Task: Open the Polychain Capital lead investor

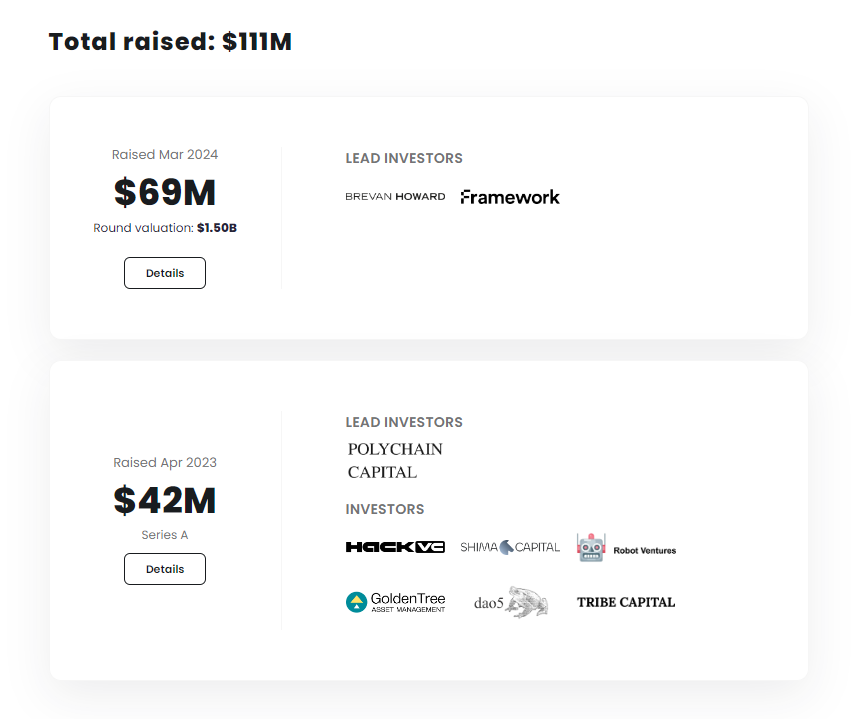Action: point(395,461)
